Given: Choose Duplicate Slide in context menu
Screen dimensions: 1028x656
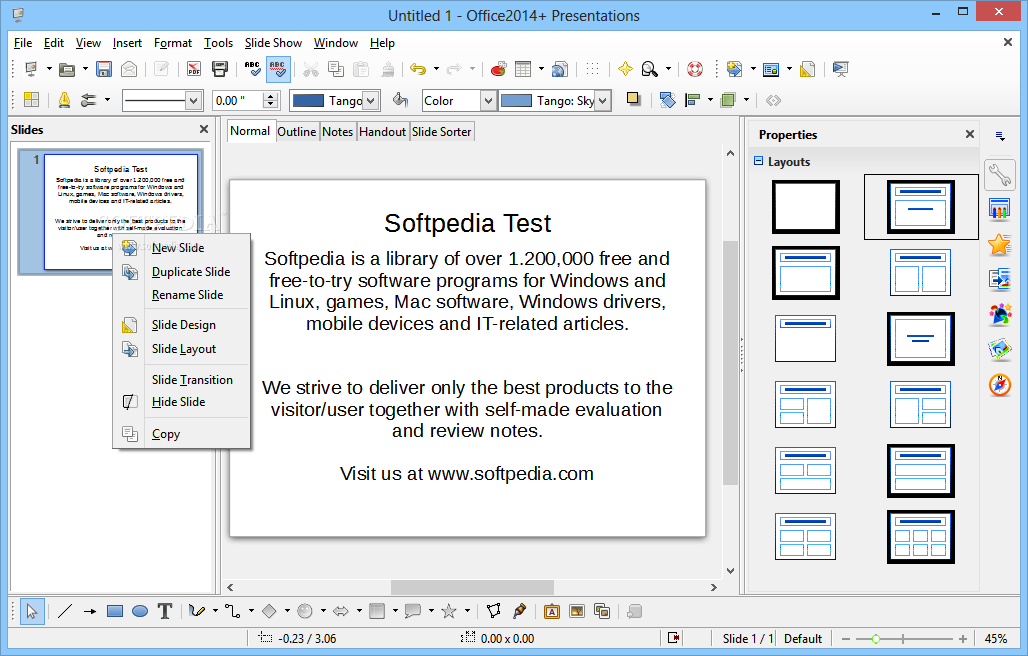Looking at the screenshot, I should tap(182, 271).
